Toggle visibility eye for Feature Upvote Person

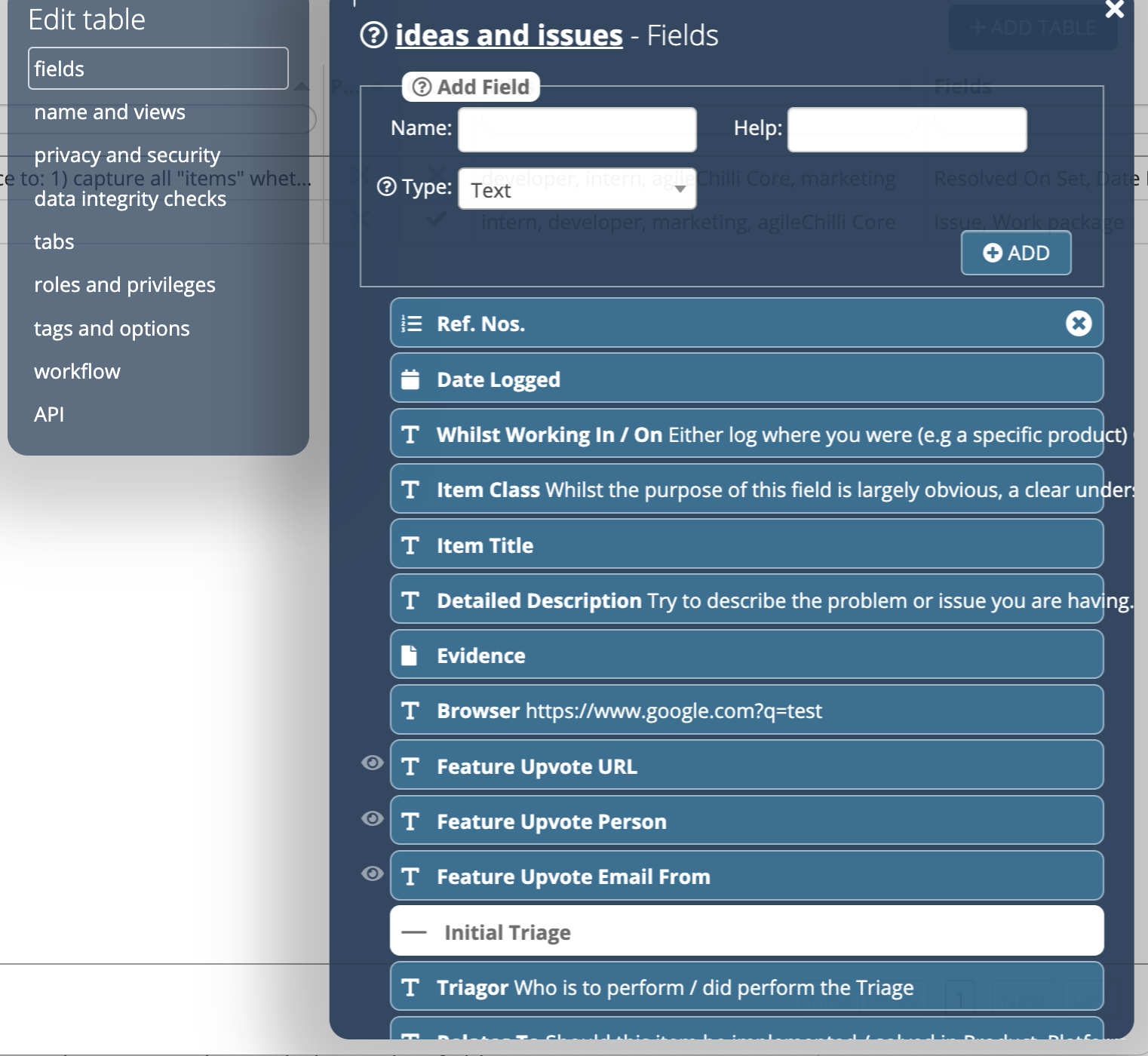[x=372, y=818]
